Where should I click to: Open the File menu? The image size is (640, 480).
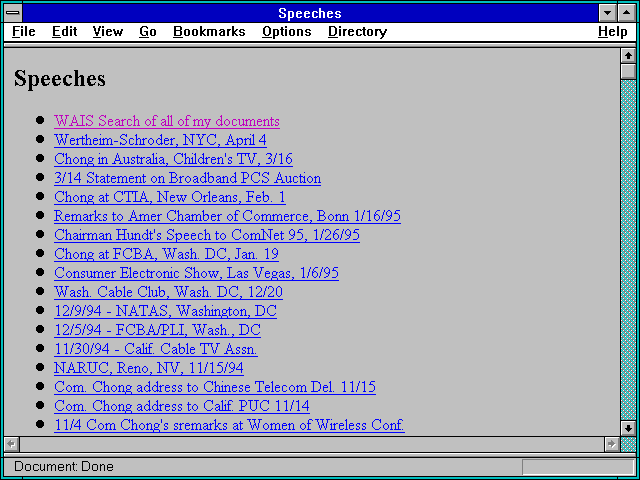24,31
